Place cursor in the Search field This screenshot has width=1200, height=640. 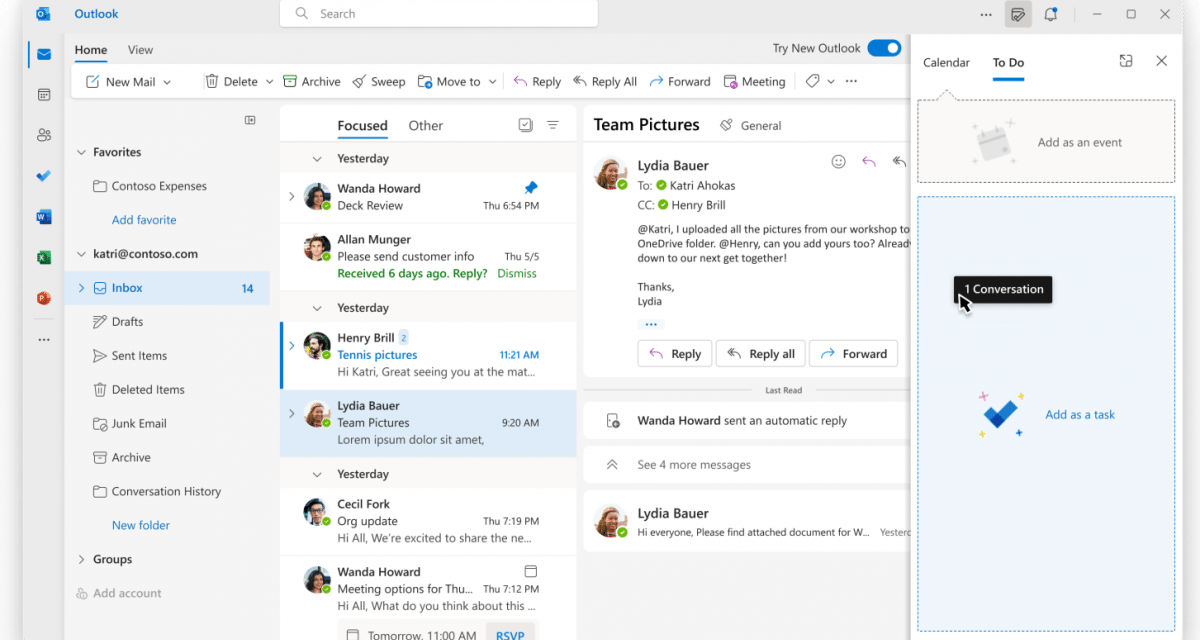point(438,13)
